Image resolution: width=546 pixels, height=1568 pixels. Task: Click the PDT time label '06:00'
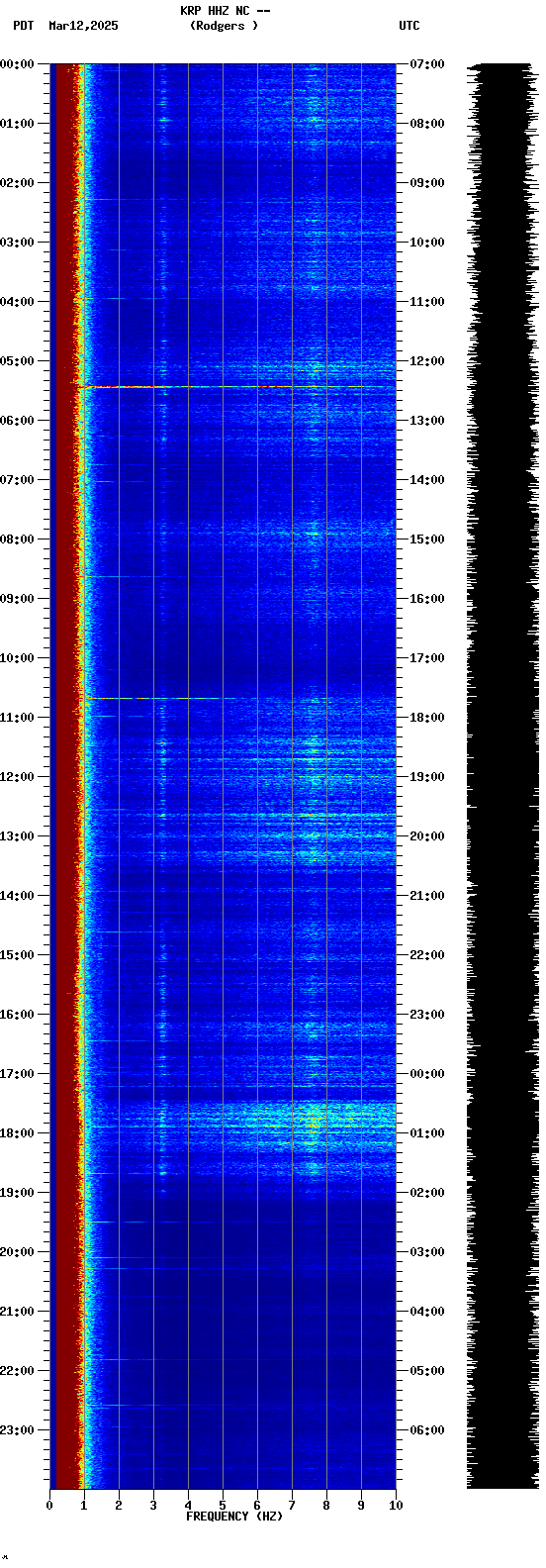[x=17, y=421]
